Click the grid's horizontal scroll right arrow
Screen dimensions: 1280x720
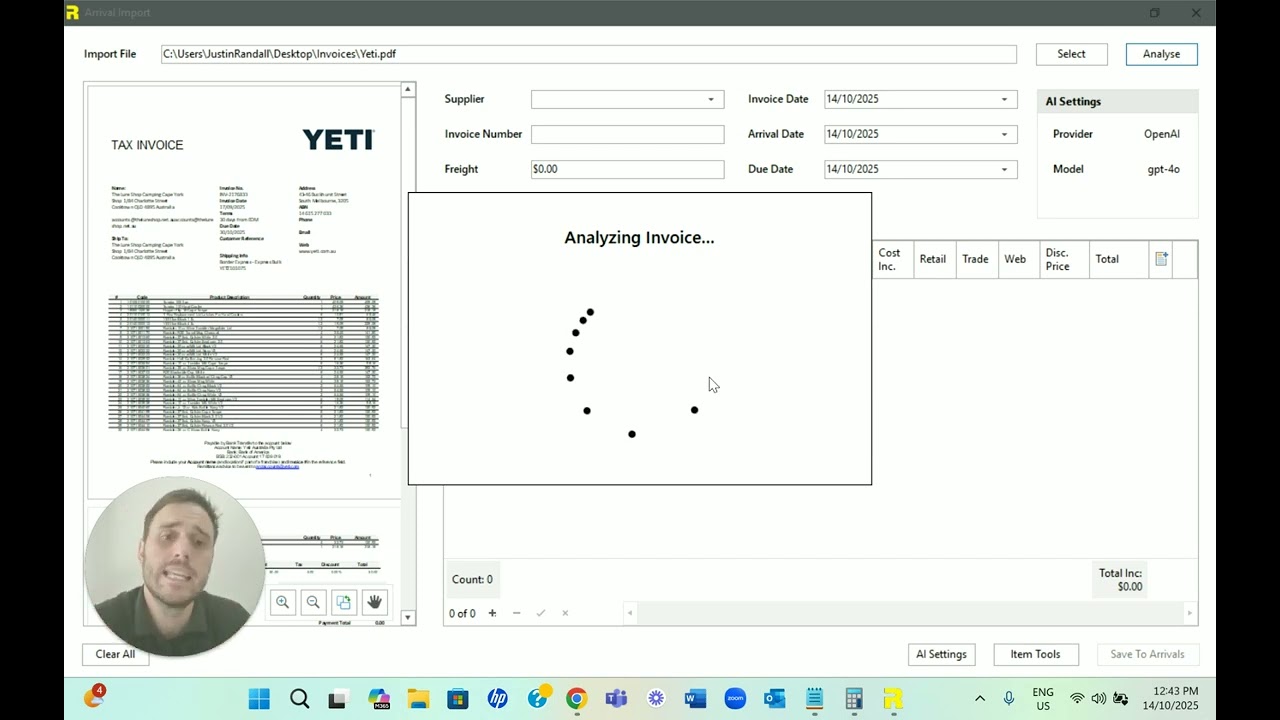(x=1189, y=613)
